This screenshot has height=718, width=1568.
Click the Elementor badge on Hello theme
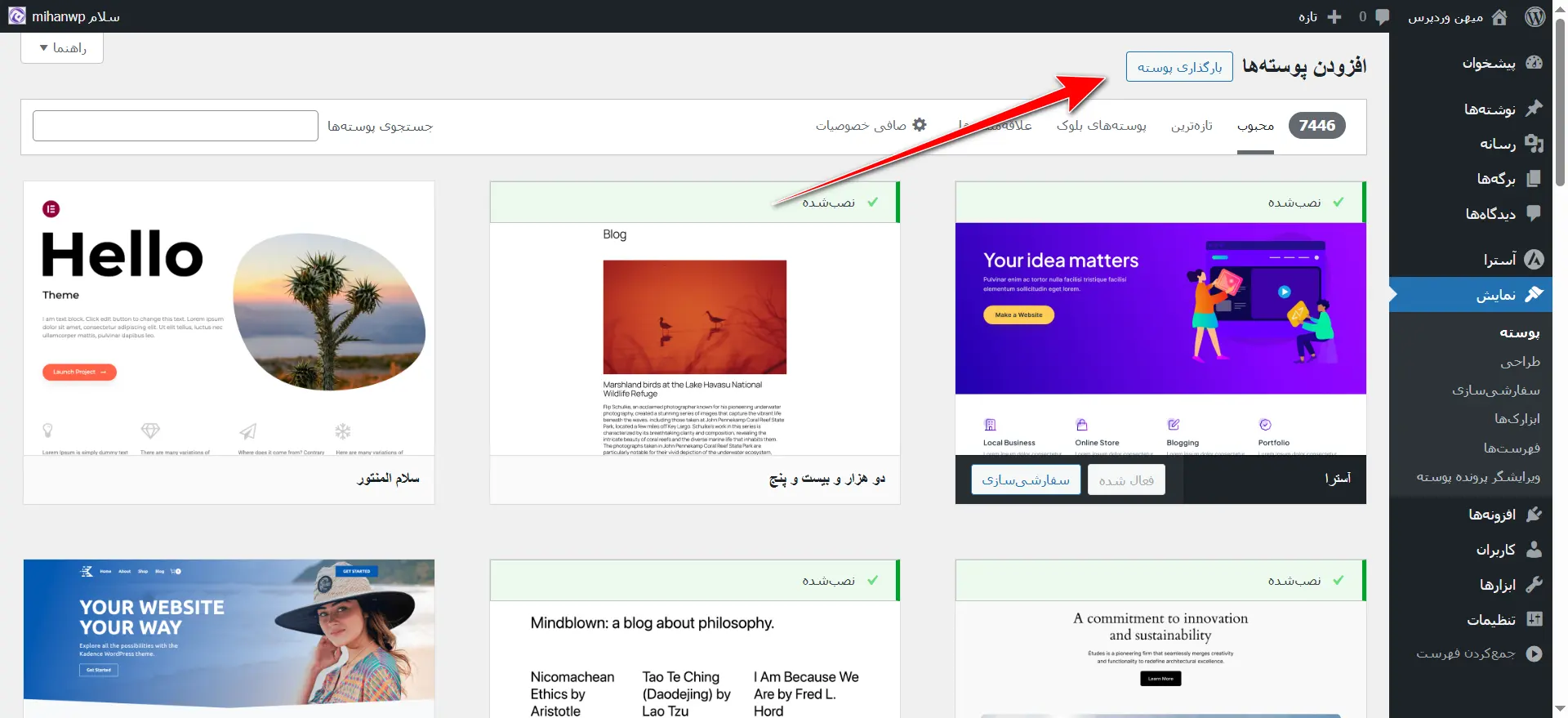[51, 209]
